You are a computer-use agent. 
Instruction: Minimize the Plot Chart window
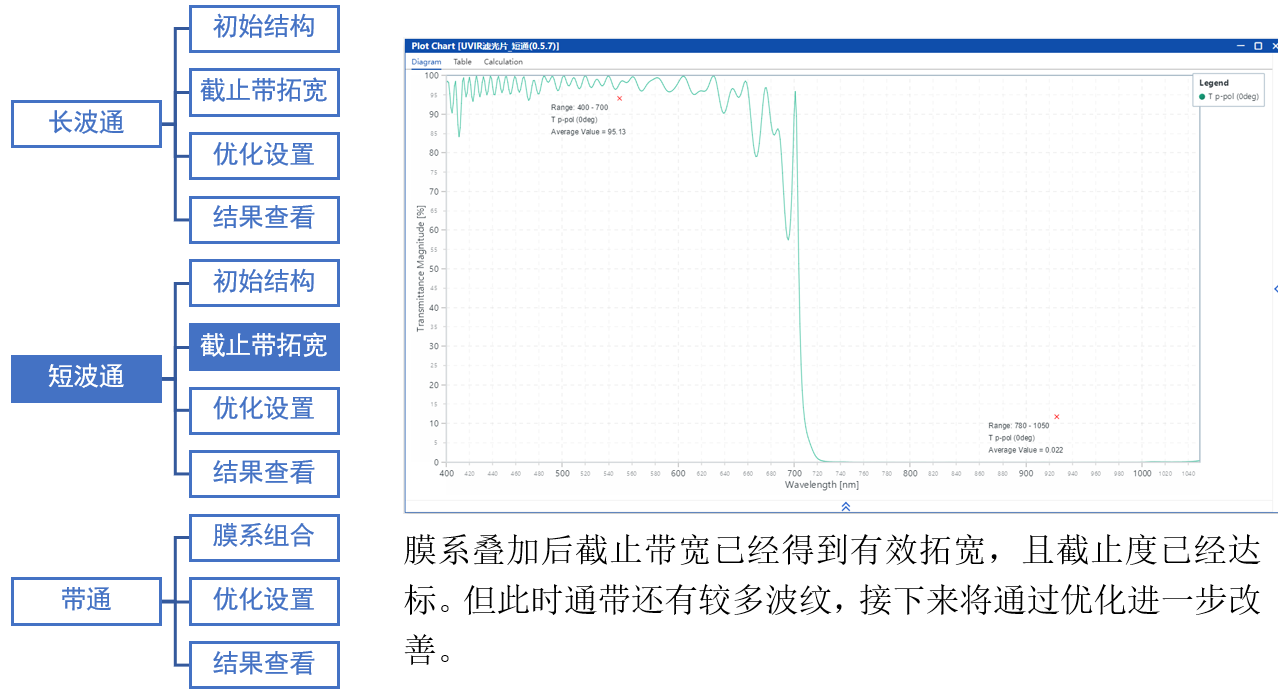1240,46
